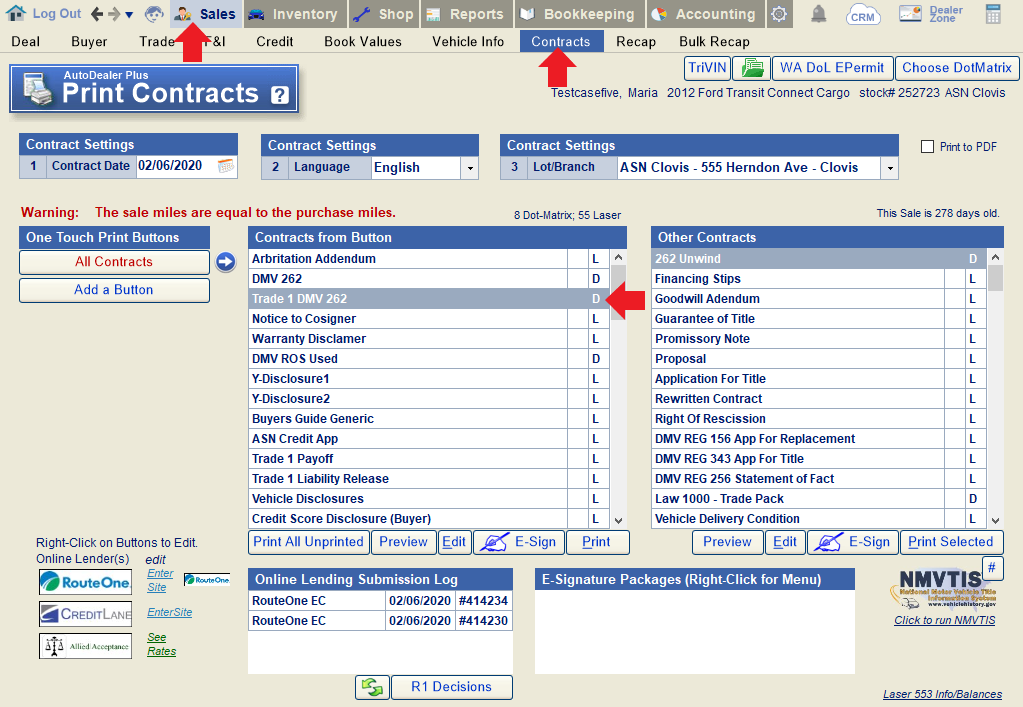Screen dimensions: 1023x707
Task: Go to the Deal sub-tab
Action: click(x=25, y=42)
